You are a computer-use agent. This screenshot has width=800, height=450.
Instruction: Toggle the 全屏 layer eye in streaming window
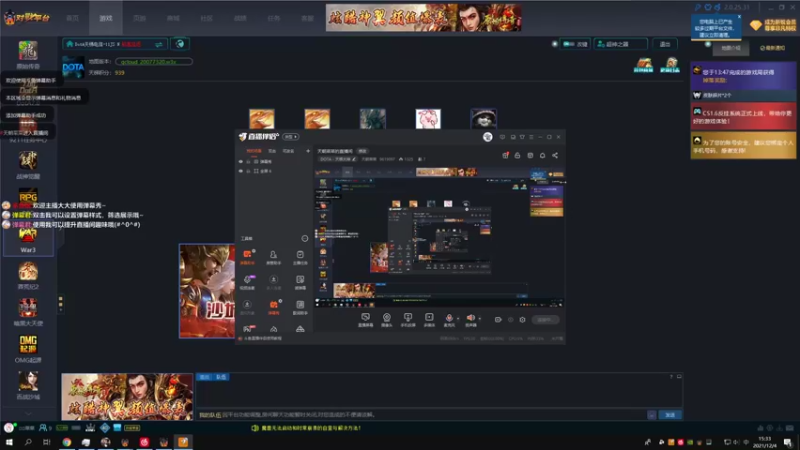241,171
